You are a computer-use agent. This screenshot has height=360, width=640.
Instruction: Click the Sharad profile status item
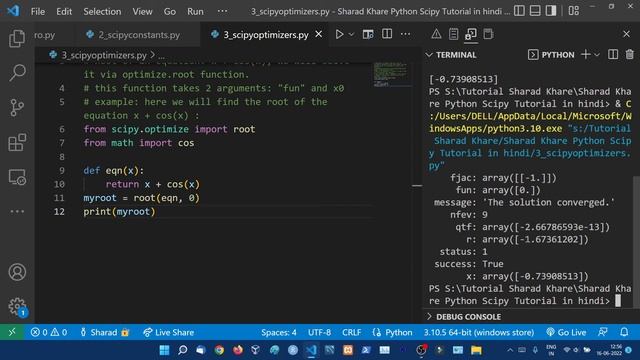click(x=104, y=332)
